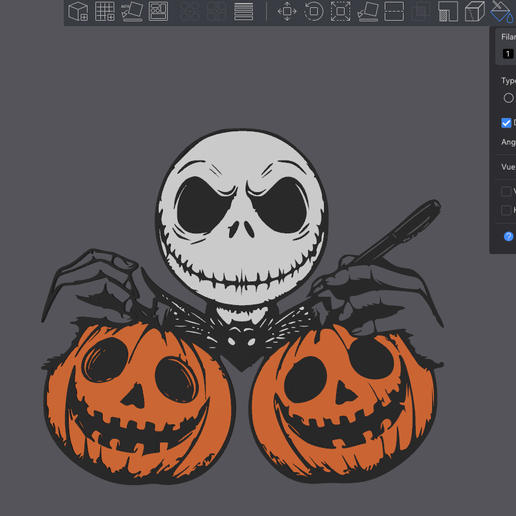The image size is (516, 516).
Task: Tick the checkbox labeled V below Vue
Action: [506, 191]
